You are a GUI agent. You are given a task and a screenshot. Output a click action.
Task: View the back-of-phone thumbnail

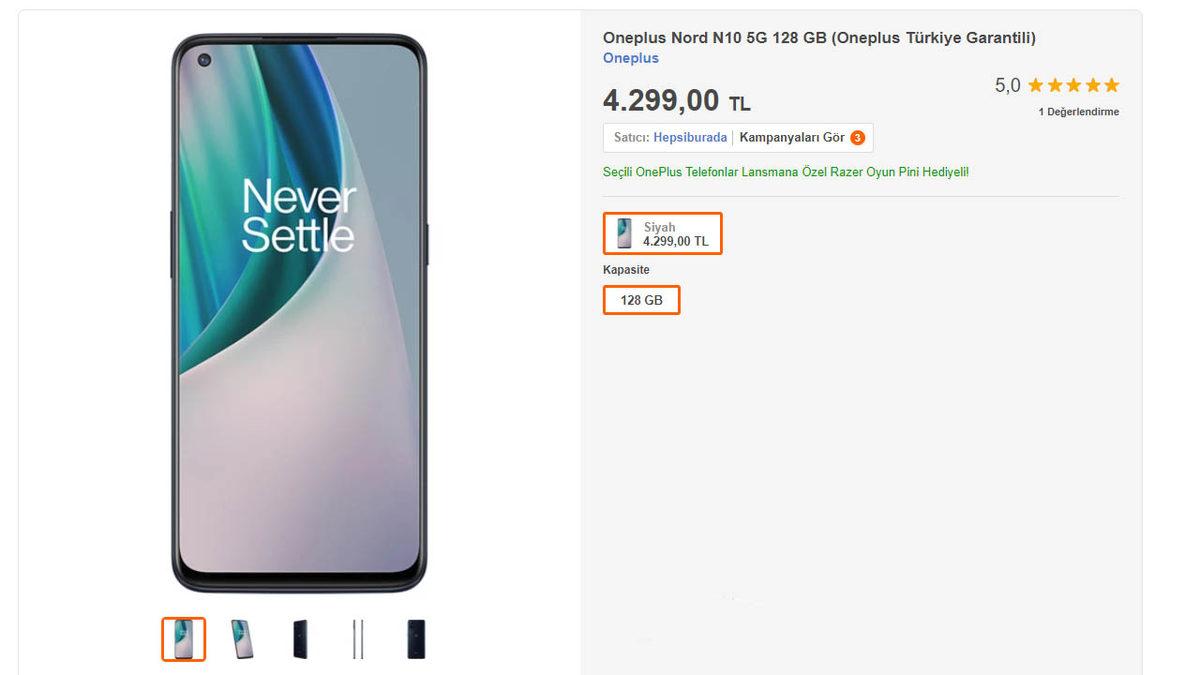pyautogui.click(x=297, y=639)
